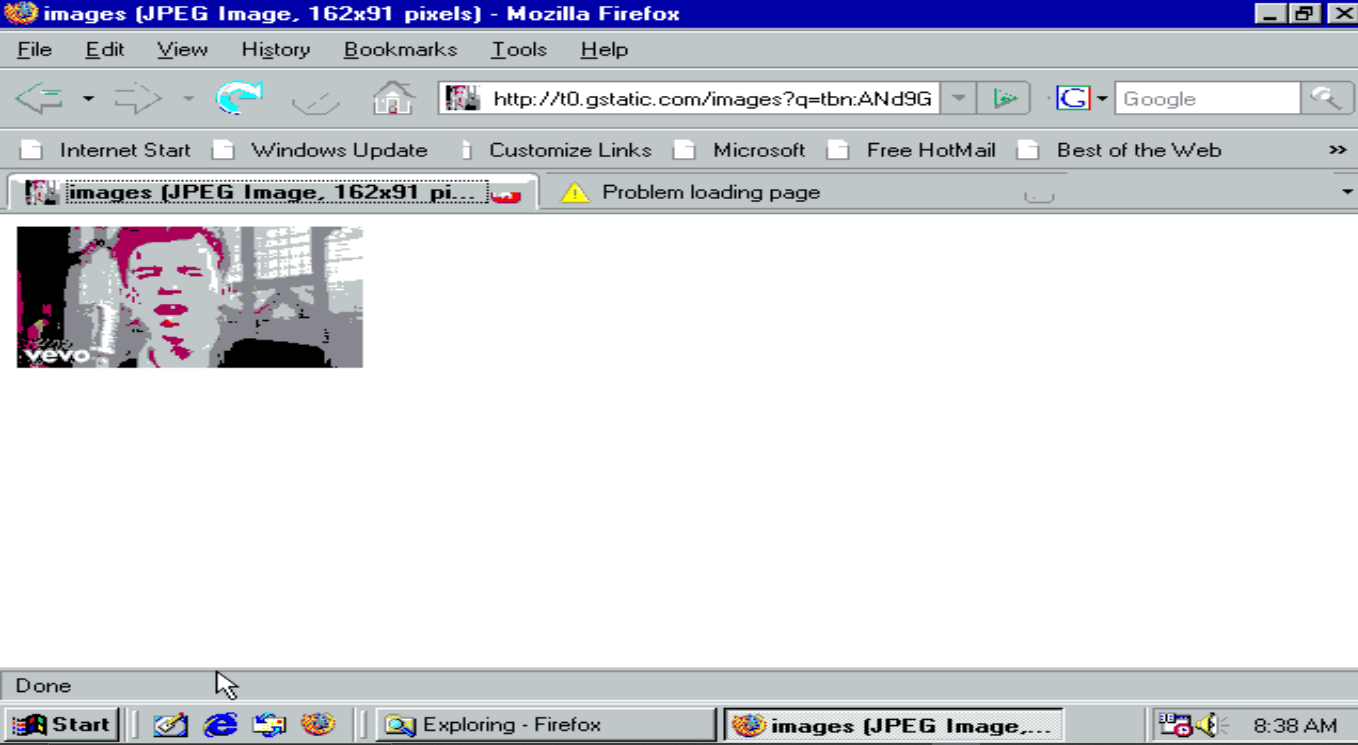This screenshot has width=1358, height=745.
Task: Minimize the Firefox window
Action: [1271, 14]
